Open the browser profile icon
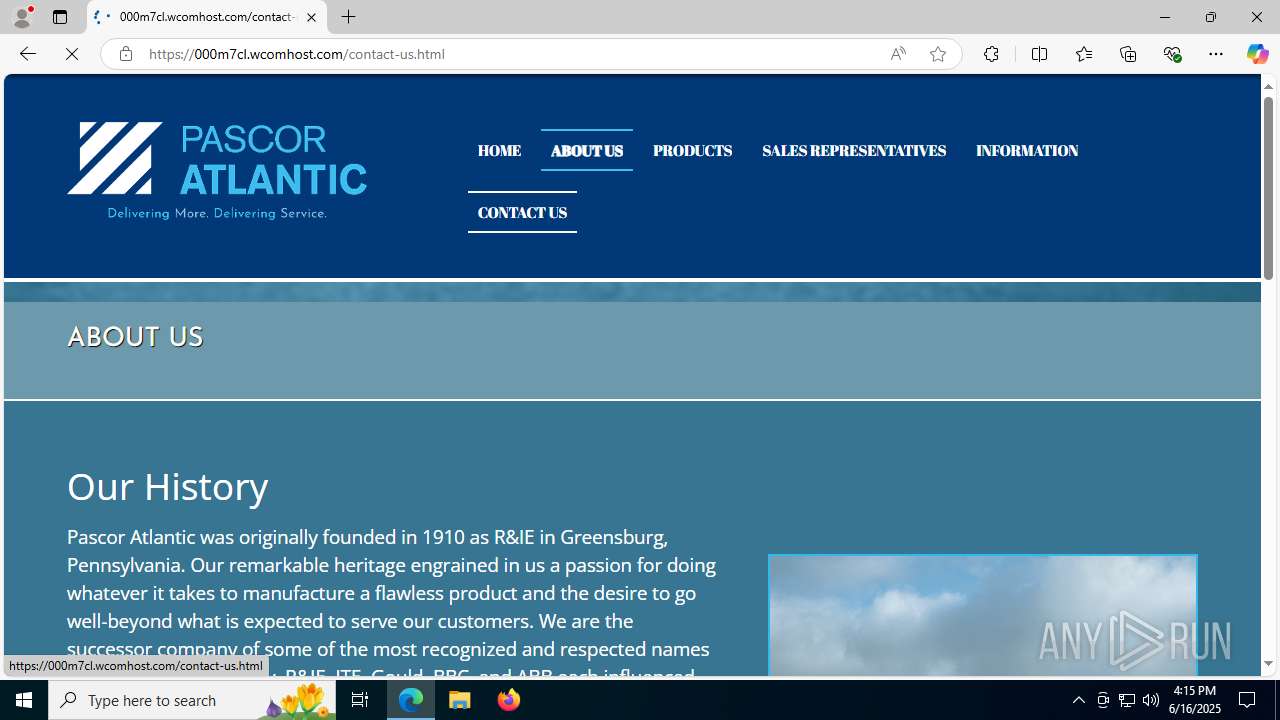The height and width of the screenshot is (720, 1280). 21,17
